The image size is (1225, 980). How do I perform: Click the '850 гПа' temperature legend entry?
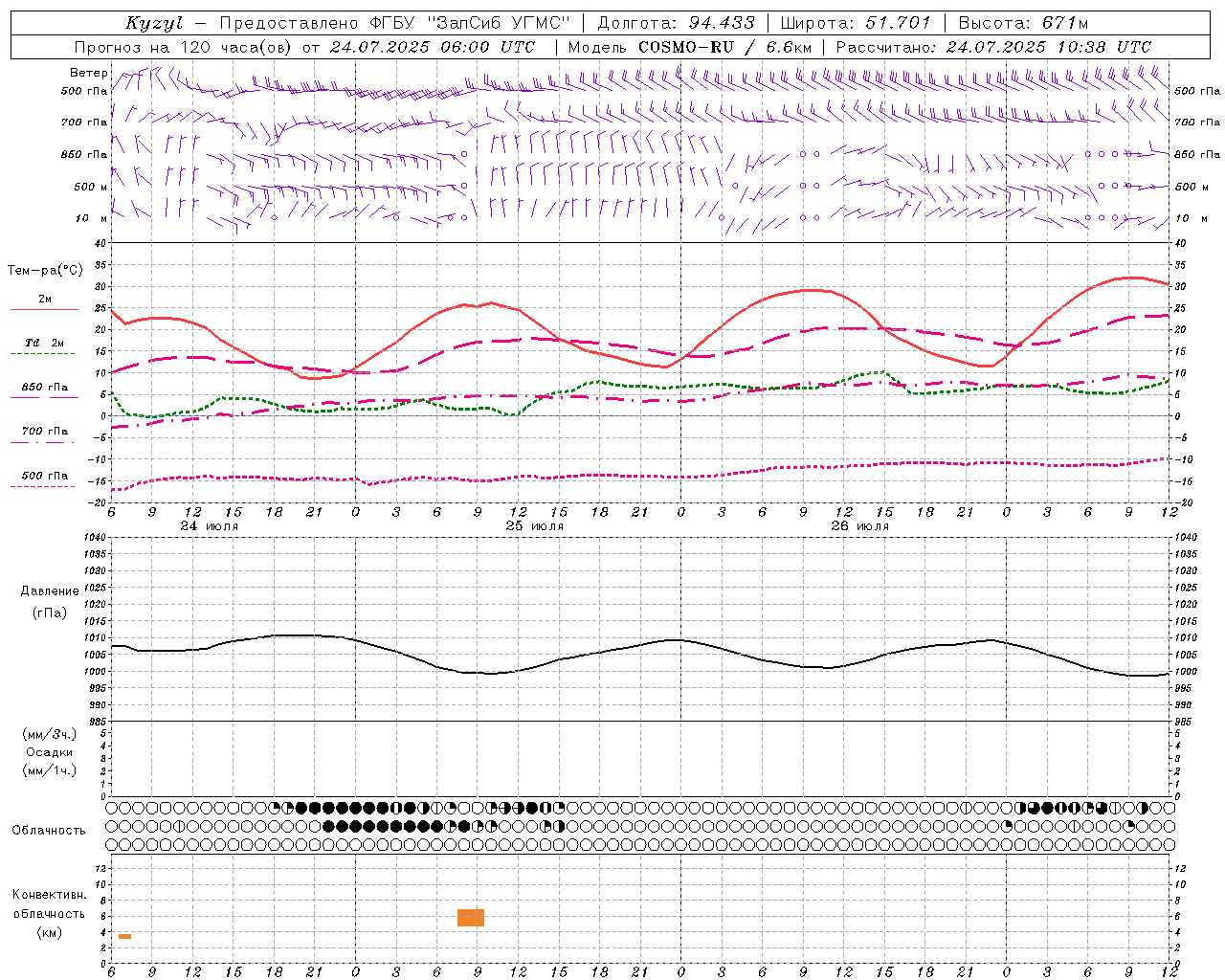(x=44, y=388)
